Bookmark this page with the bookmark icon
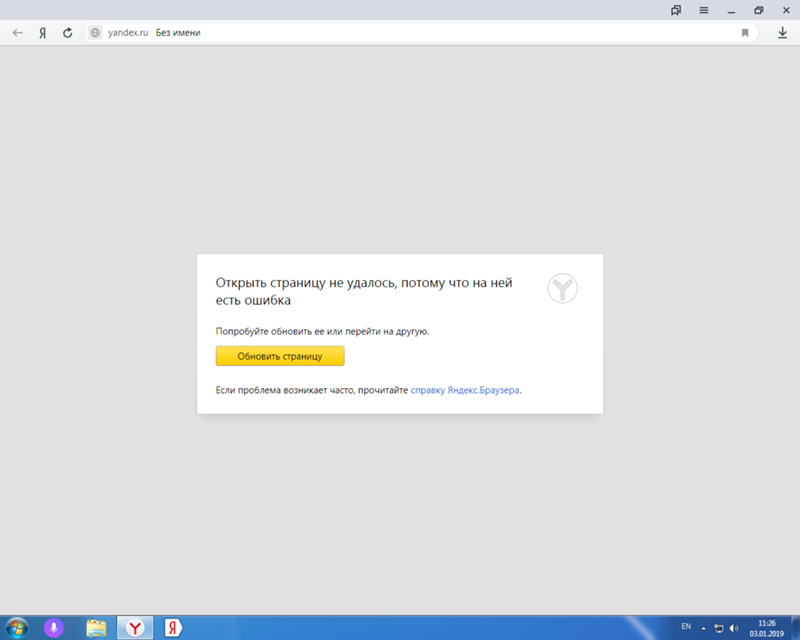800x640 pixels. (x=745, y=33)
